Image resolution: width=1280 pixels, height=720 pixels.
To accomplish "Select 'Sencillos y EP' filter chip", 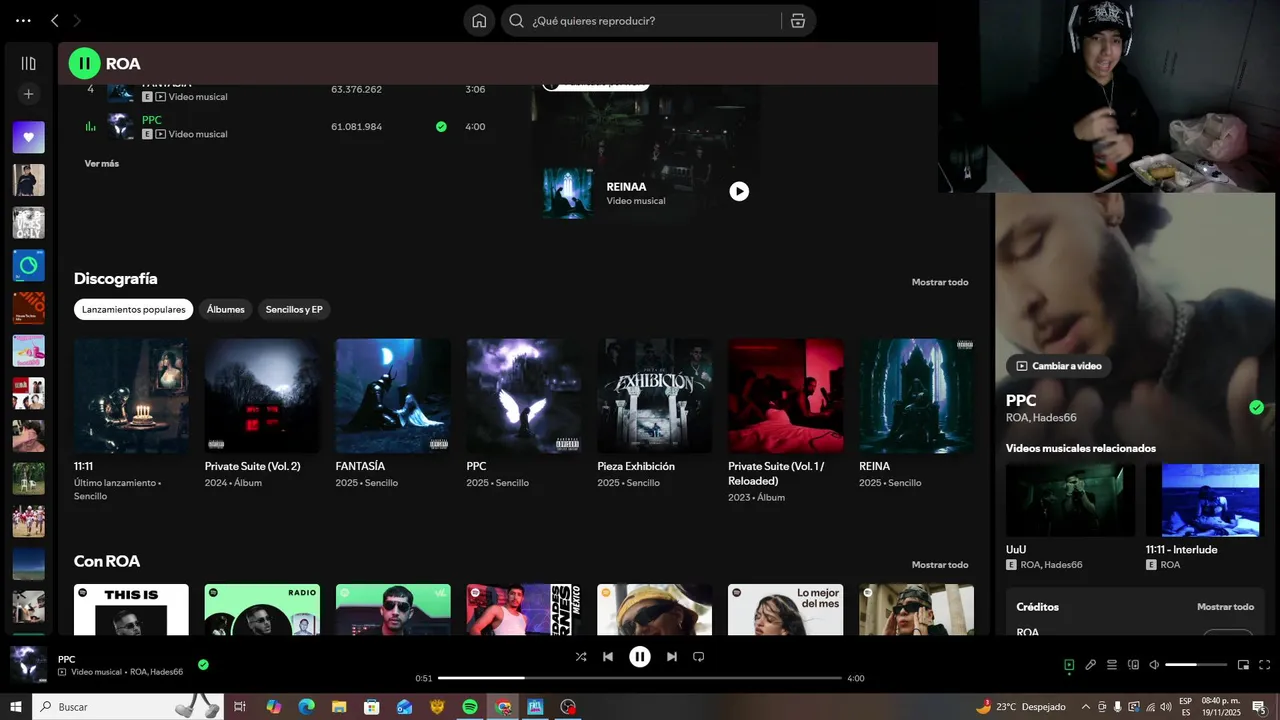I will pyautogui.click(x=294, y=310).
